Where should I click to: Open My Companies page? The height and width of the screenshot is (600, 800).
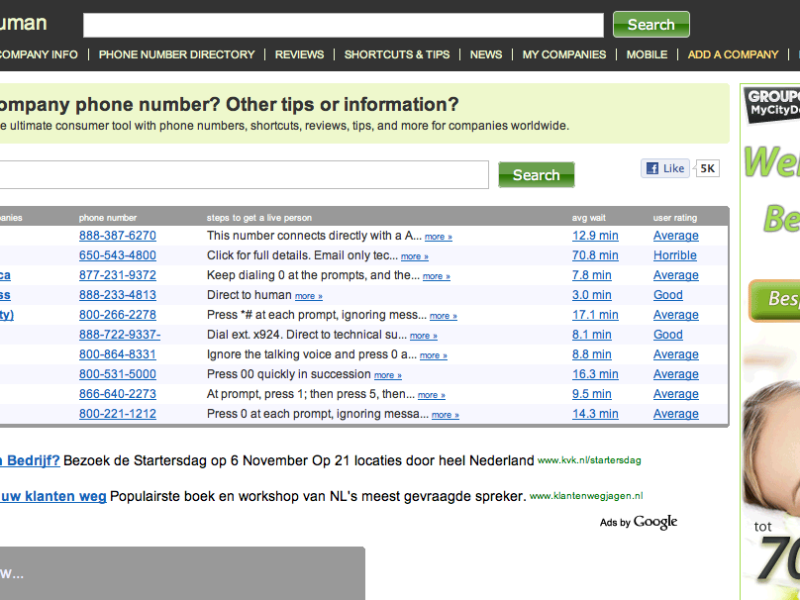564,55
